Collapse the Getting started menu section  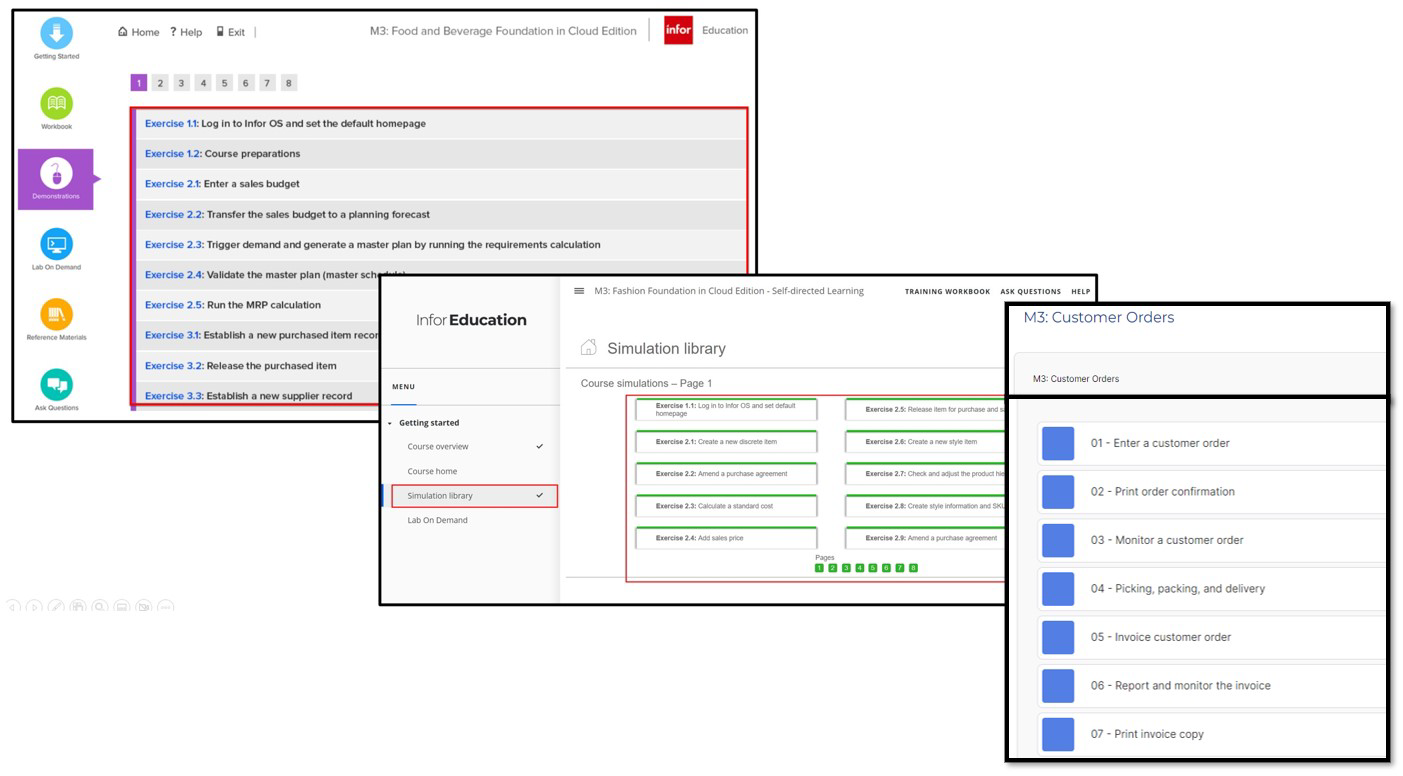point(390,423)
